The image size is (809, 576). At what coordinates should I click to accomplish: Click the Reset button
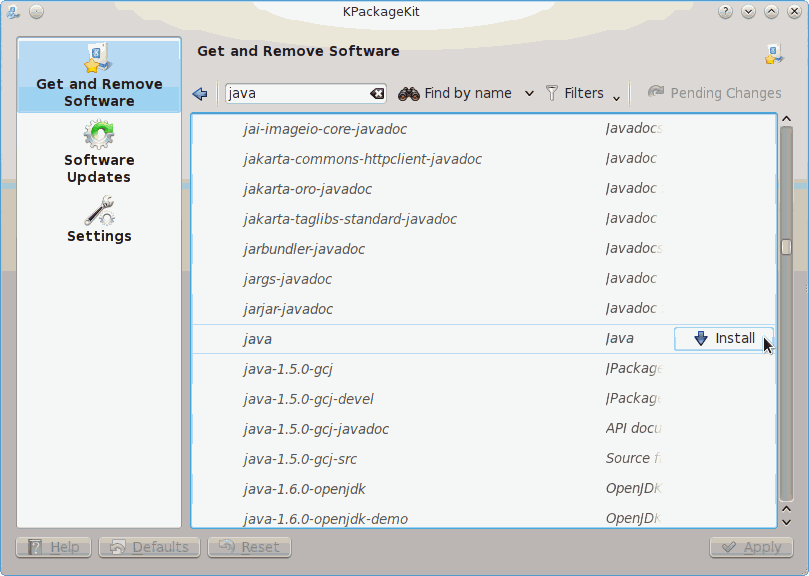pos(249,547)
